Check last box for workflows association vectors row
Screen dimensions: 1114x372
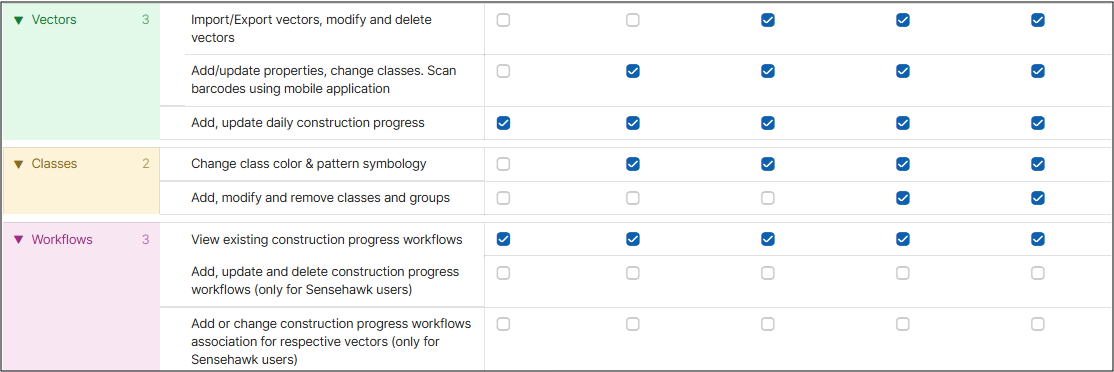[1037, 324]
